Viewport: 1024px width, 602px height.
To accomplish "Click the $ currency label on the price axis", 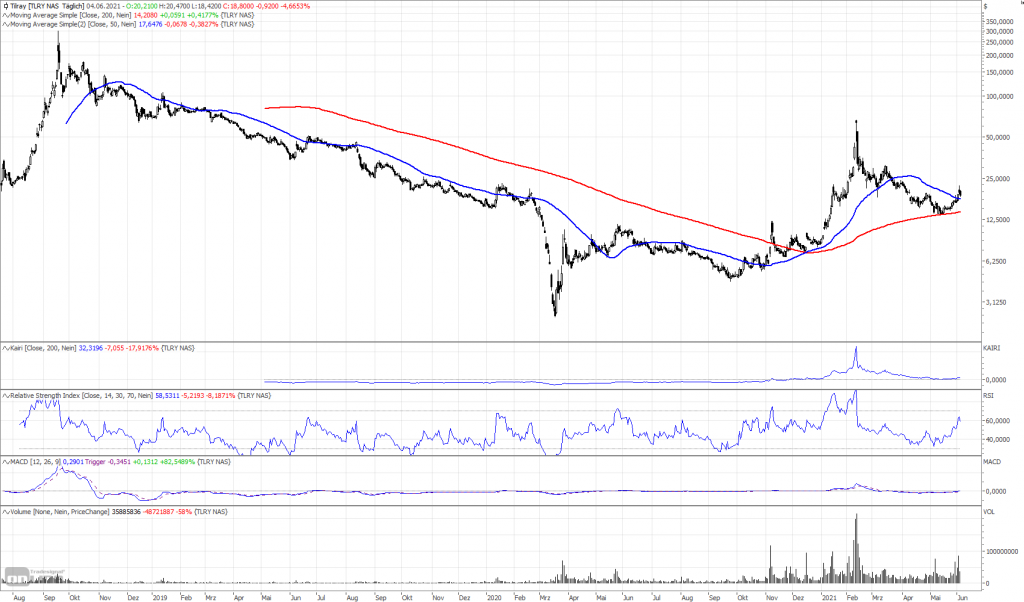I will (x=986, y=6).
